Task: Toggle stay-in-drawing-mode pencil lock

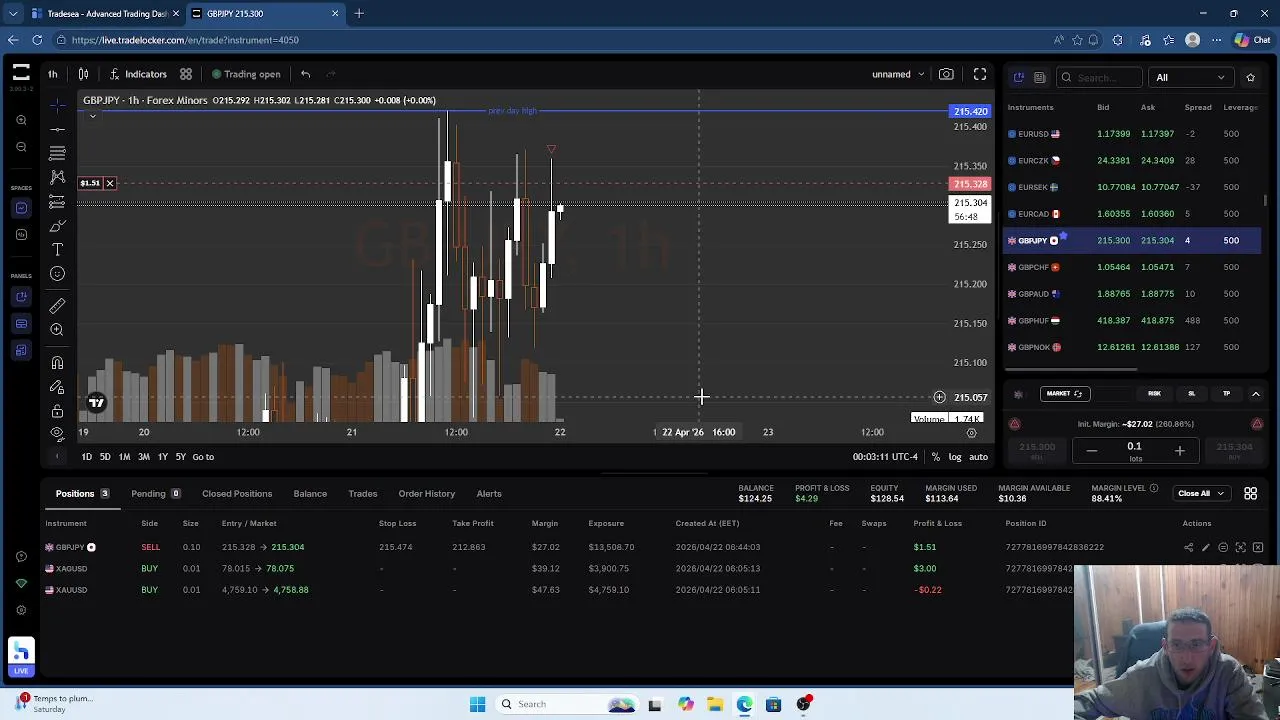Action: 57,387
